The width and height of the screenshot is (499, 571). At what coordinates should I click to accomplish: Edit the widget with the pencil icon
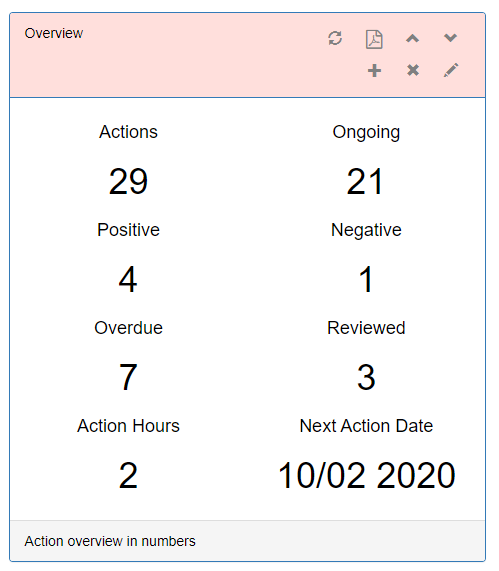(451, 70)
